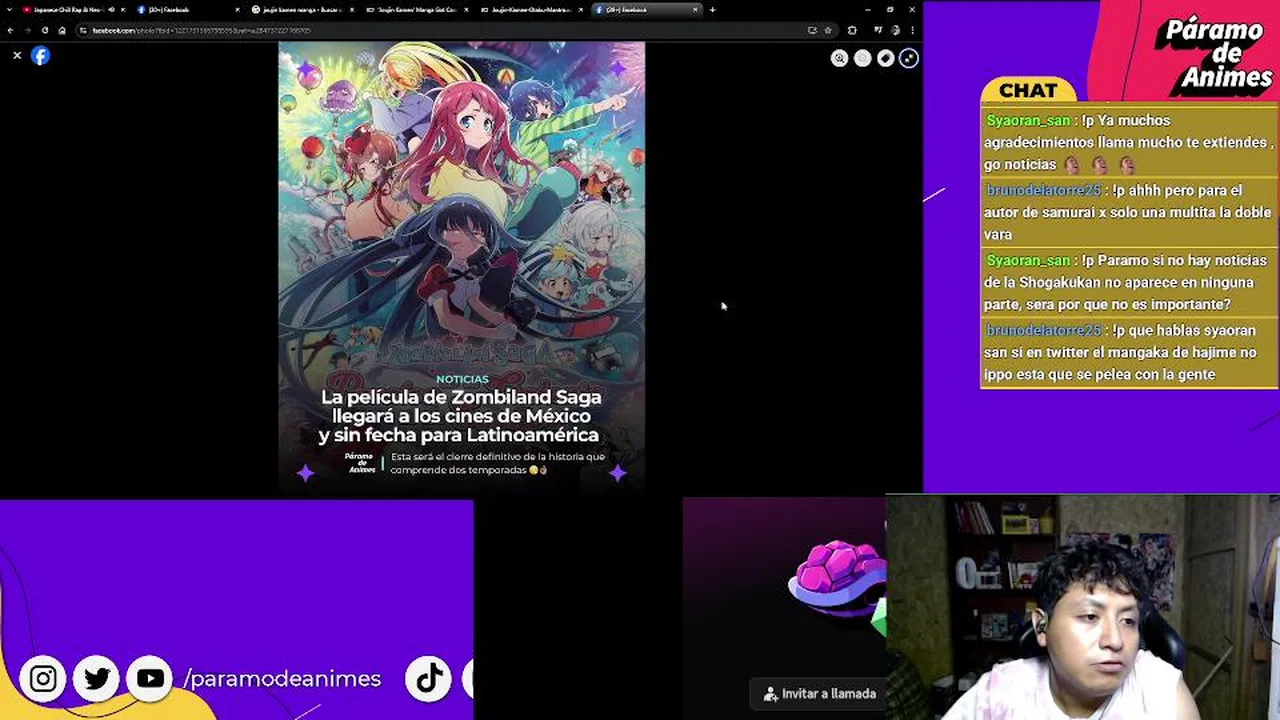1280x720 pixels.
Task: Open a new browser tab
Action: pyautogui.click(x=712, y=10)
